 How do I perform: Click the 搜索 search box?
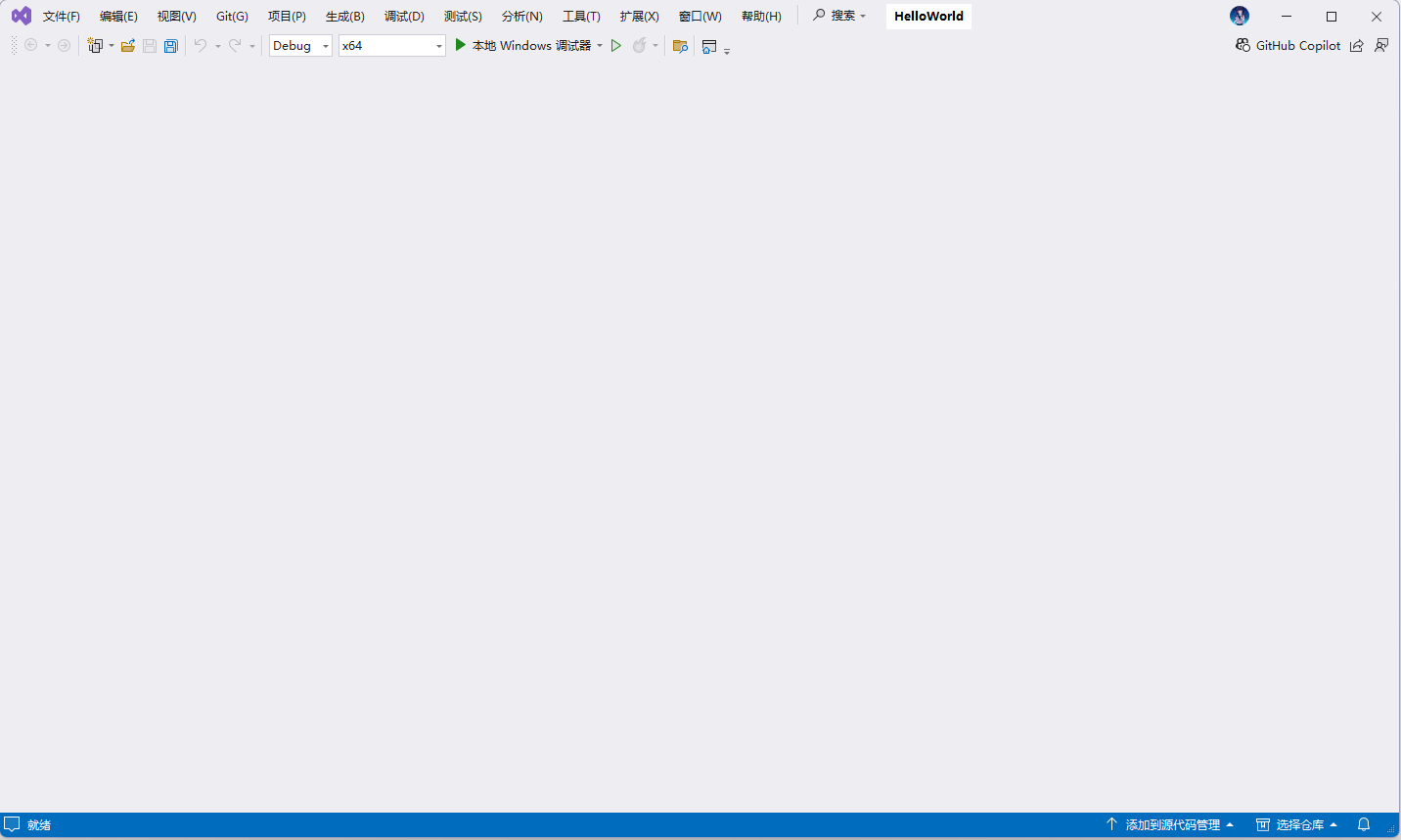click(840, 16)
